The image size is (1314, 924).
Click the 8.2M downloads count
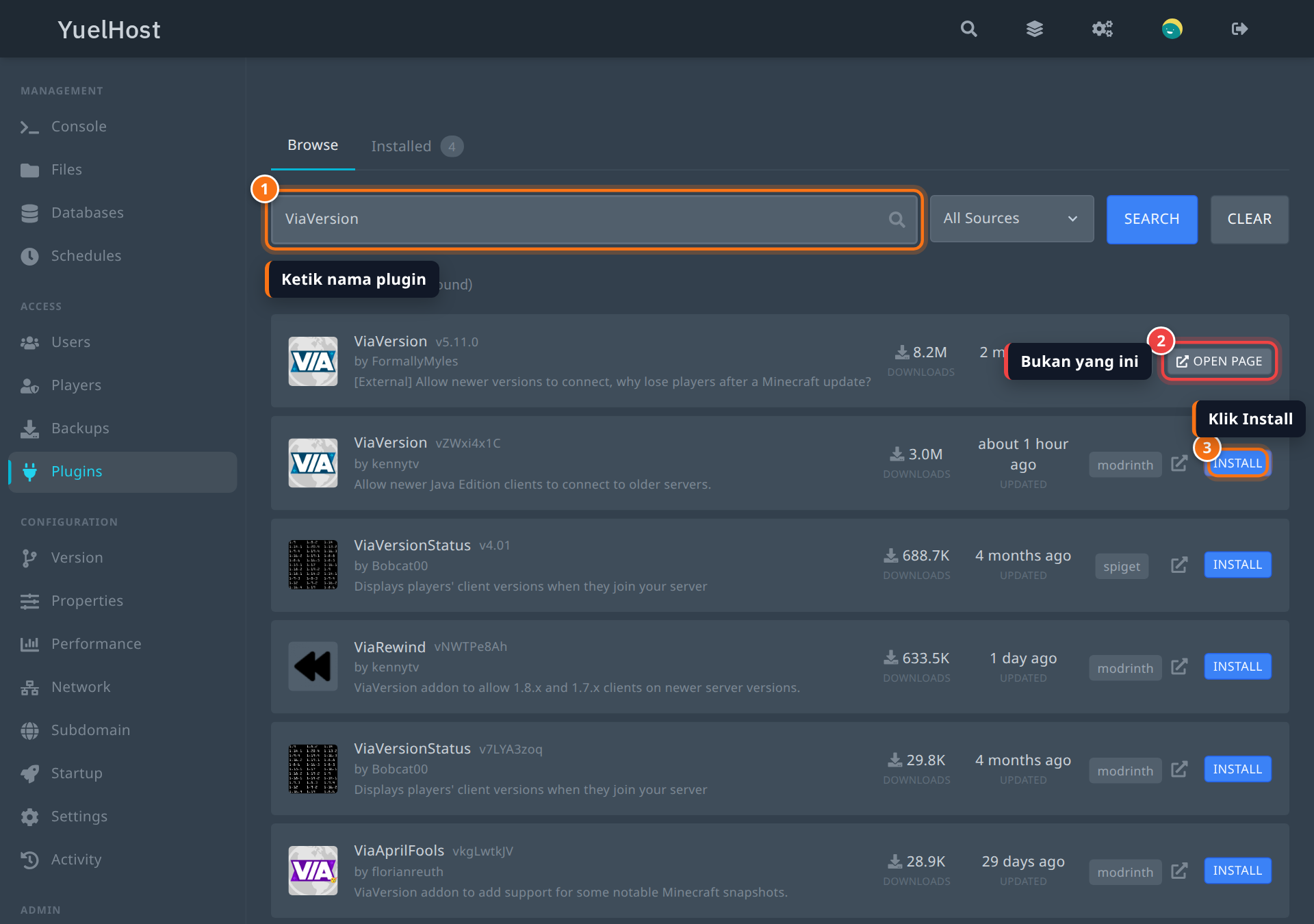coord(921,352)
